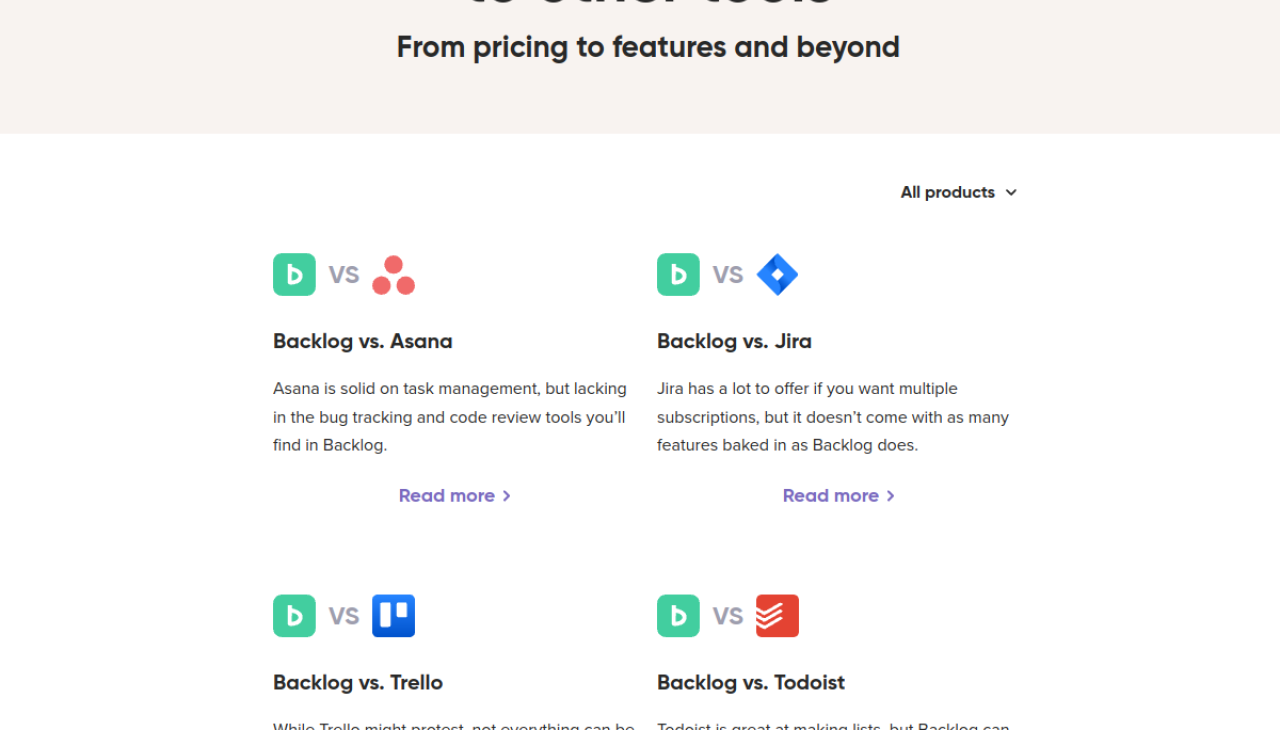Click the Backlog vs. Asana heading

pos(362,341)
